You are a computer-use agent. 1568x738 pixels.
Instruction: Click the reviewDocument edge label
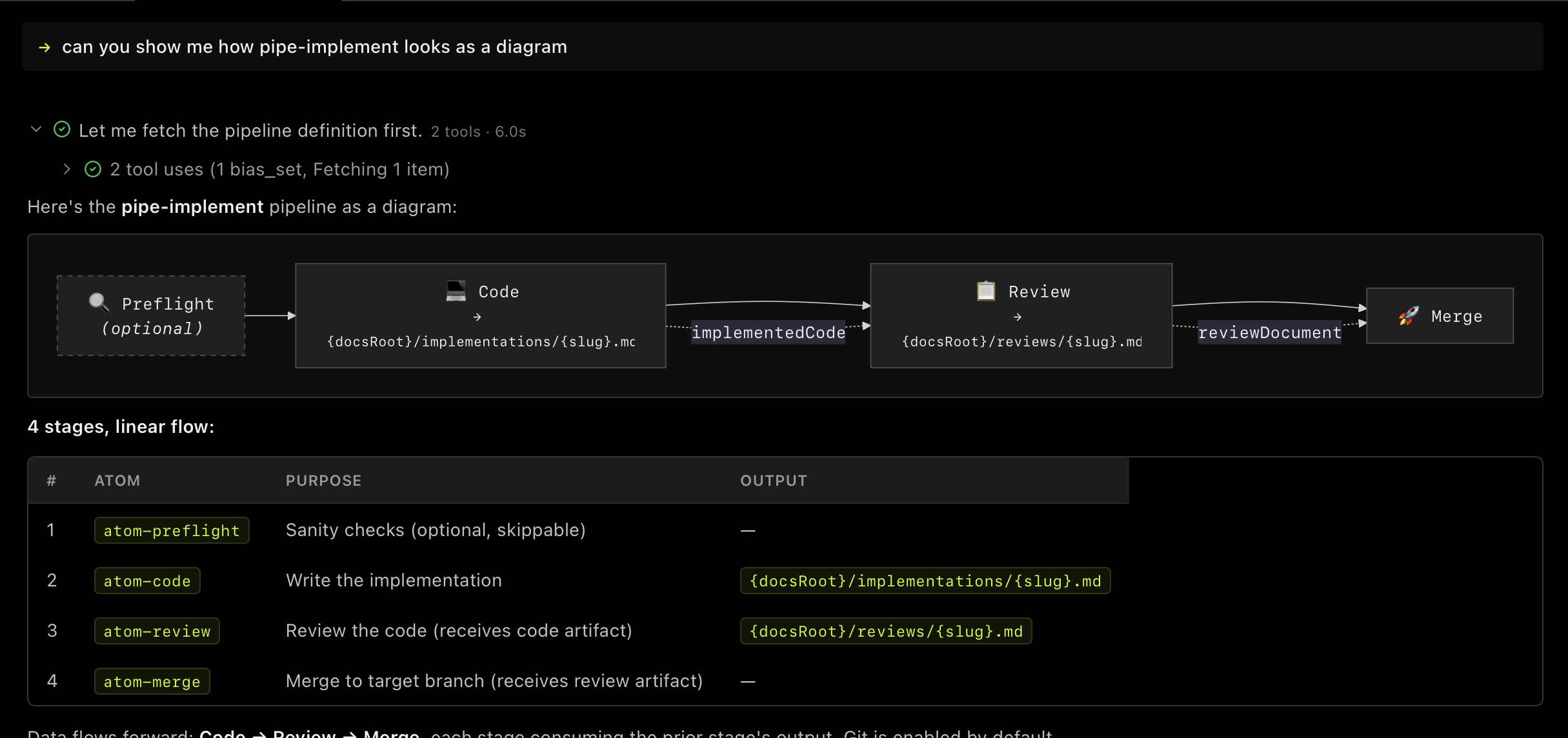[x=1269, y=332]
